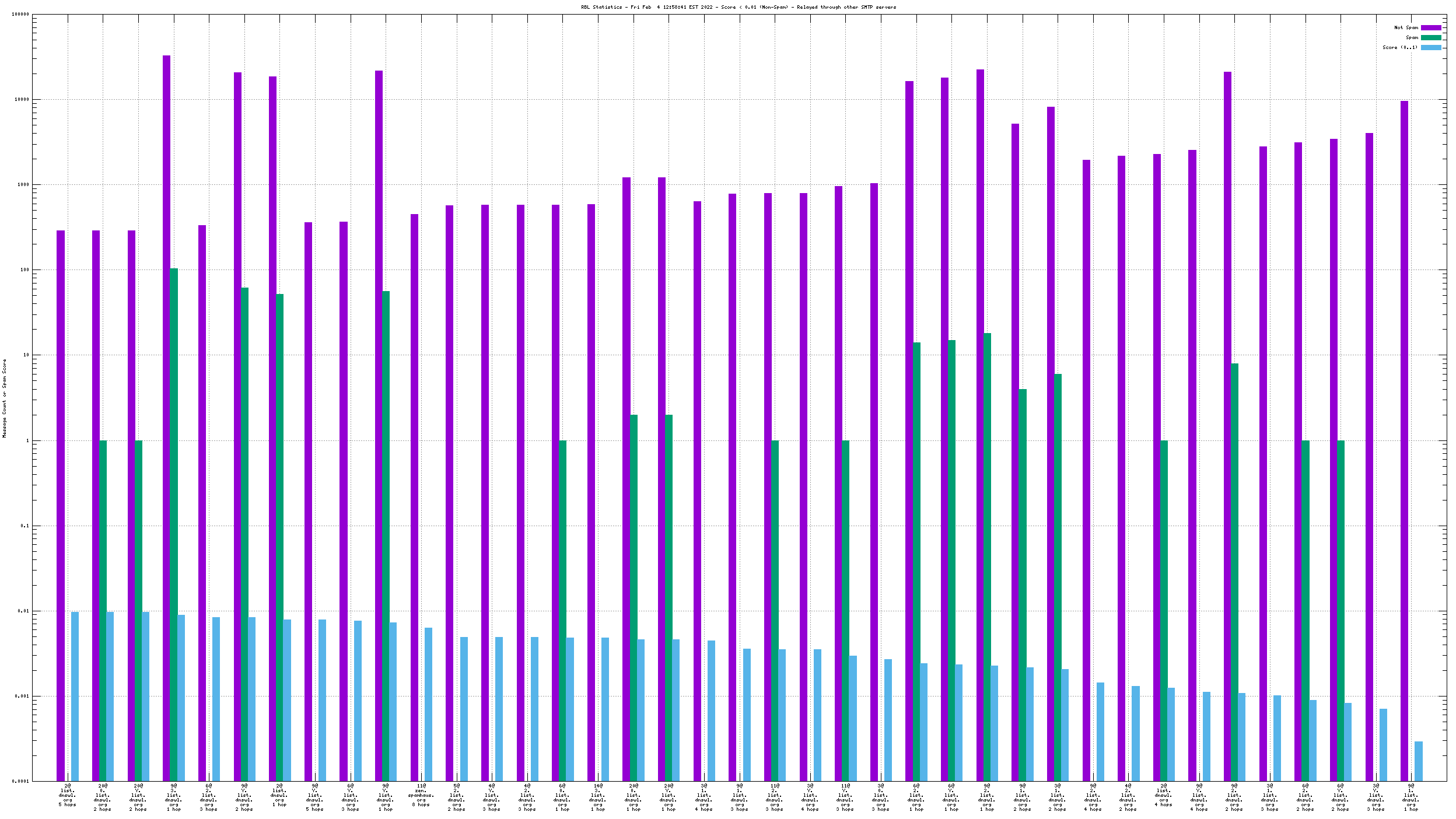Click the RBL Statistics chart title

pyautogui.click(x=738, y=7)
